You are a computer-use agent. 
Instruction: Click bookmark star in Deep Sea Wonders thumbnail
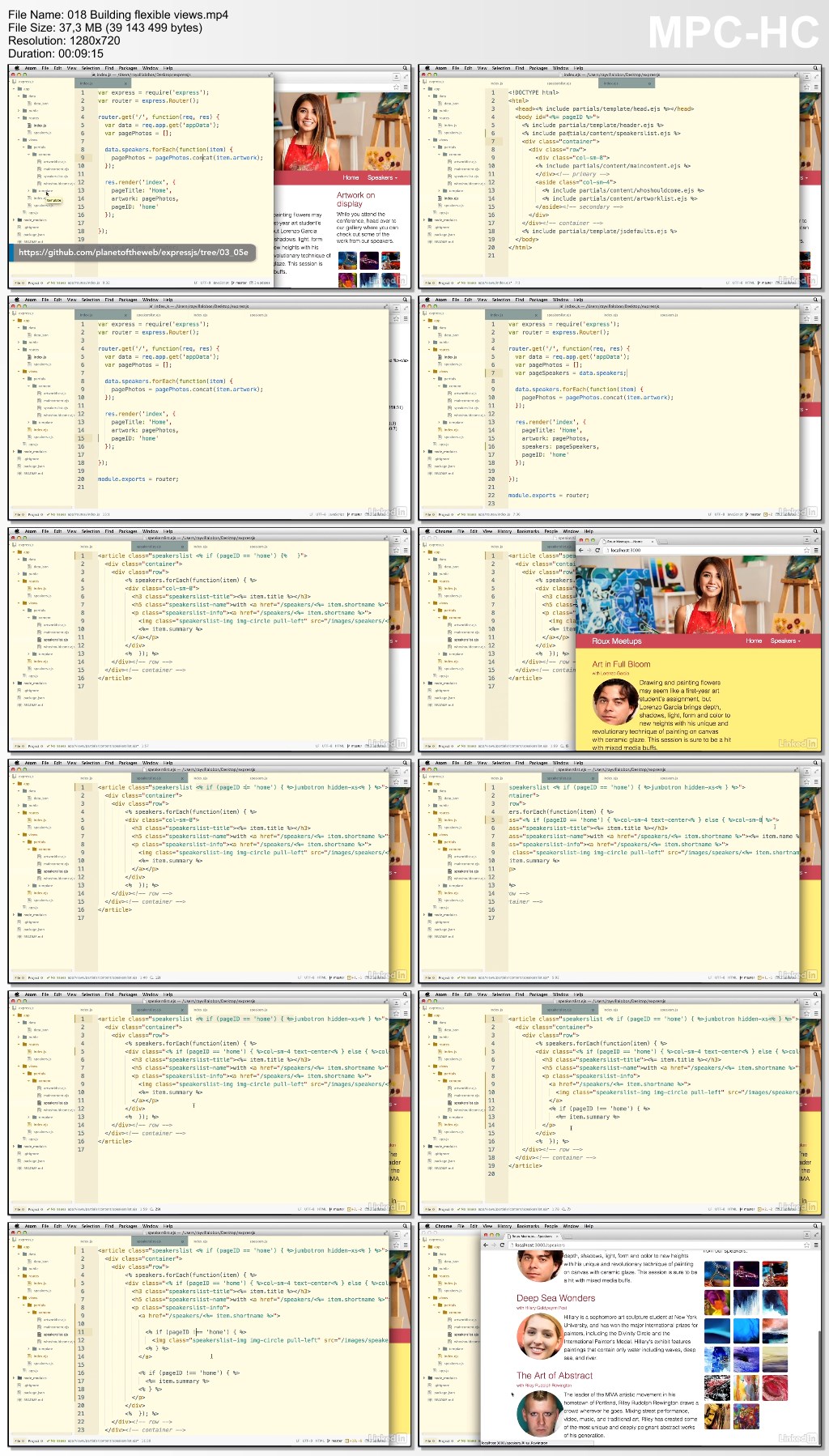tap(806, 1245)
